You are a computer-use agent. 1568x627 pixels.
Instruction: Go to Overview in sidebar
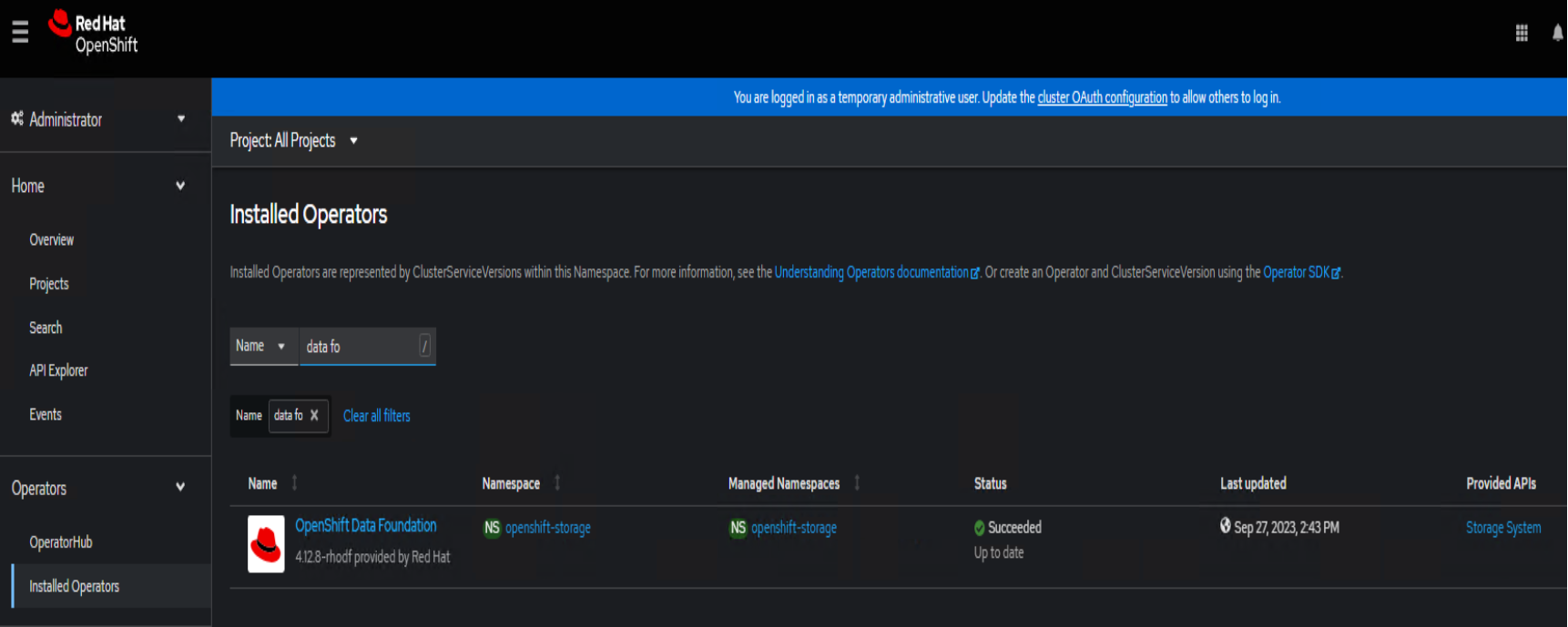52,240
